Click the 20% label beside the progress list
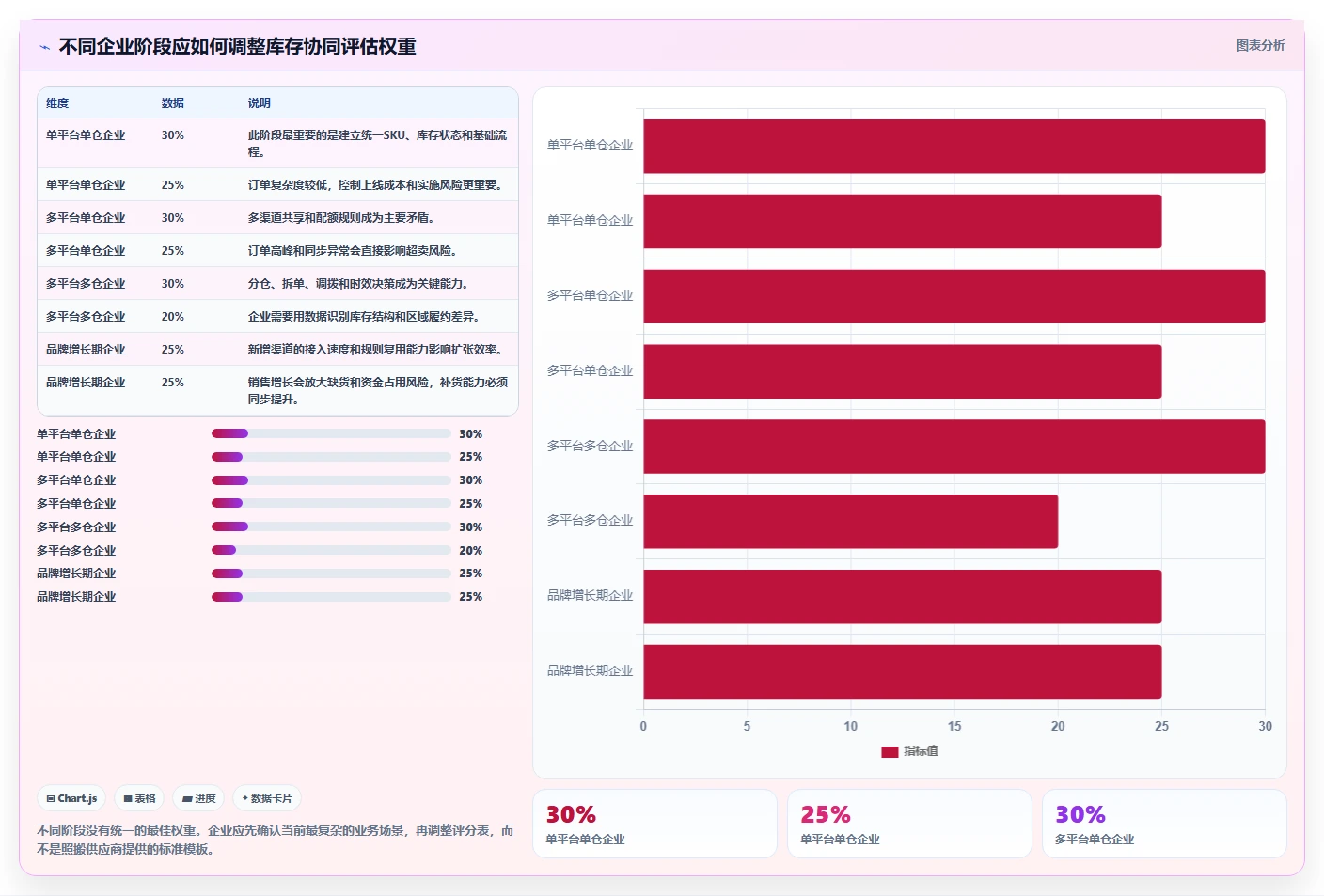 point(470,551)
